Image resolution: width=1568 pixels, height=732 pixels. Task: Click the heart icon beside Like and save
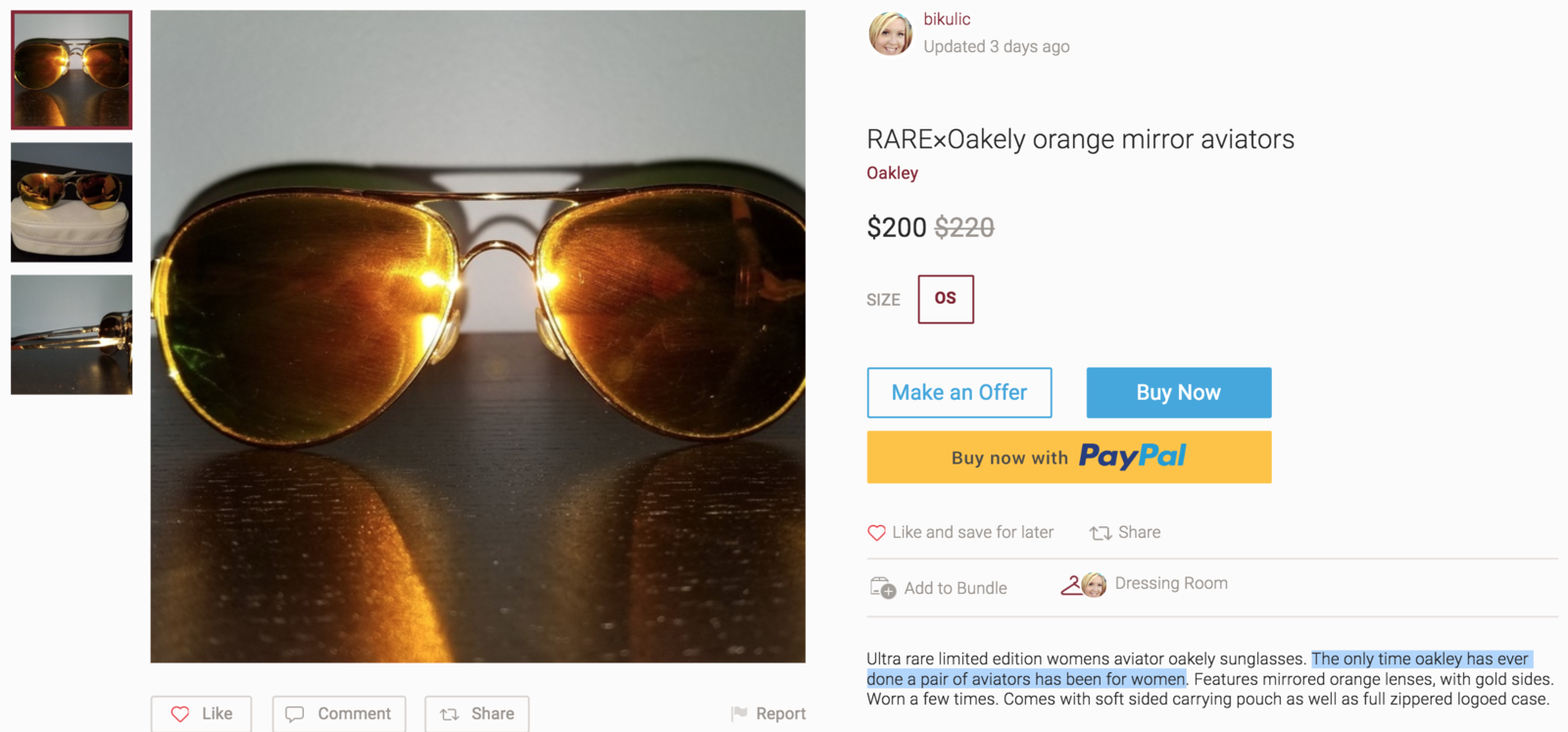coord(876,533)
